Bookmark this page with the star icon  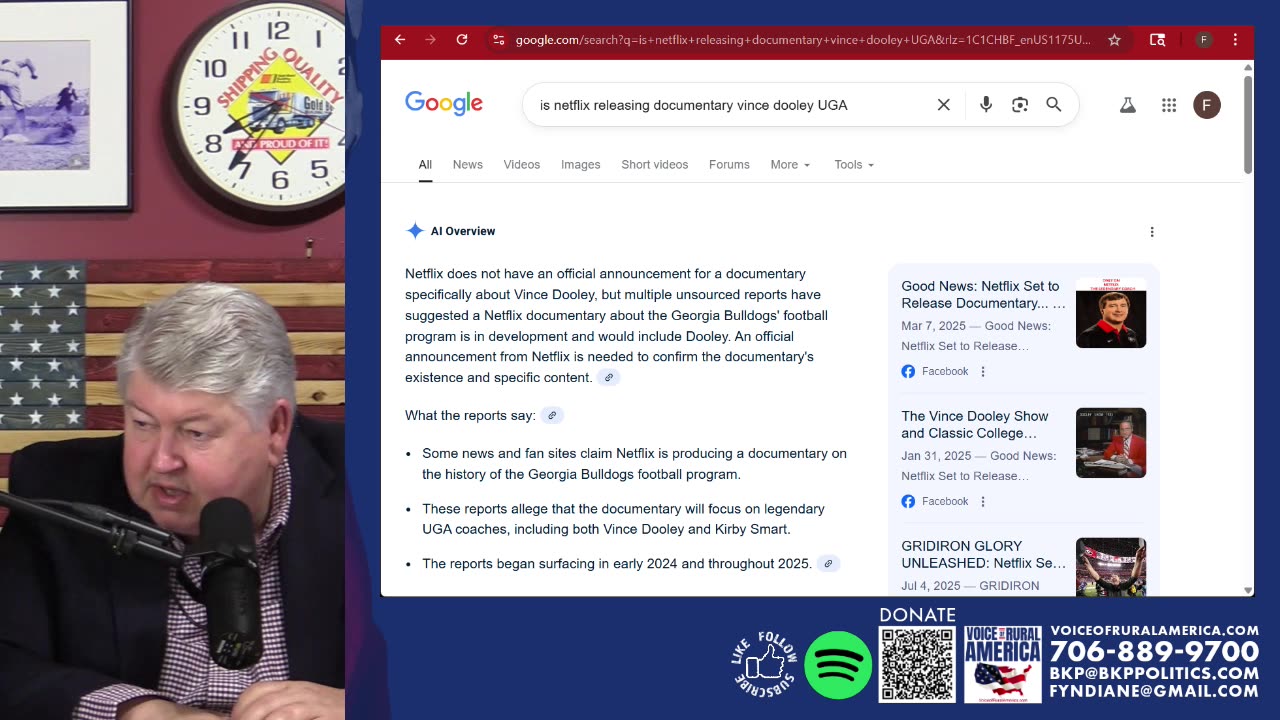click(x=1114, y=40)
